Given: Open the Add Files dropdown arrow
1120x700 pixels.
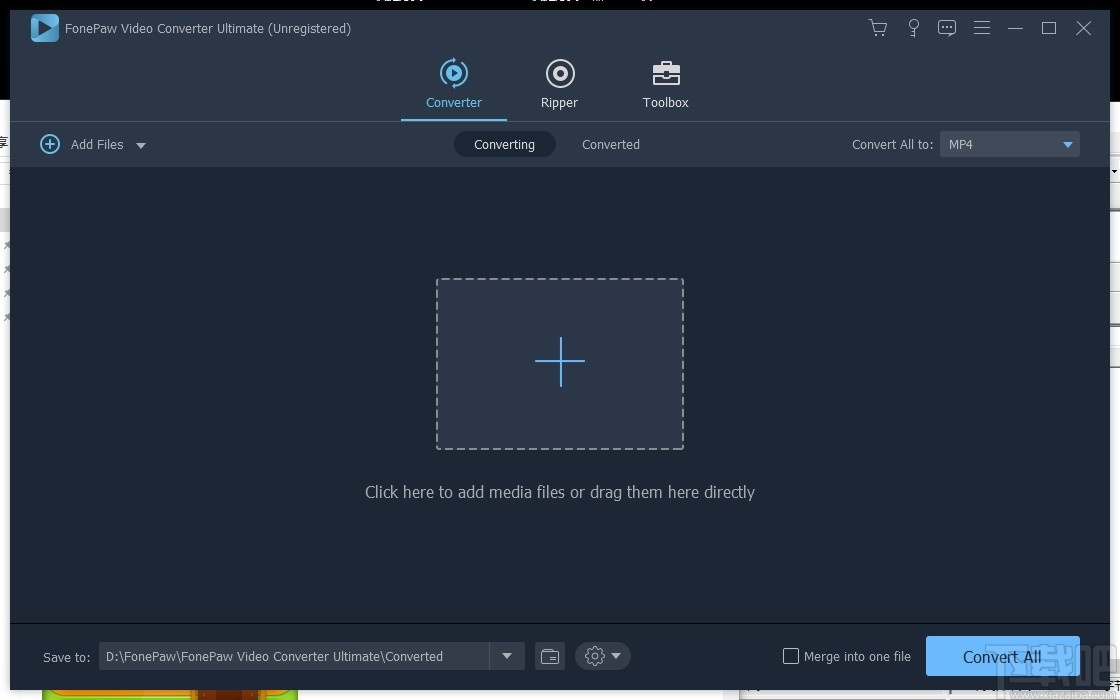Looking at the screenshot, I should click(141, 145).
